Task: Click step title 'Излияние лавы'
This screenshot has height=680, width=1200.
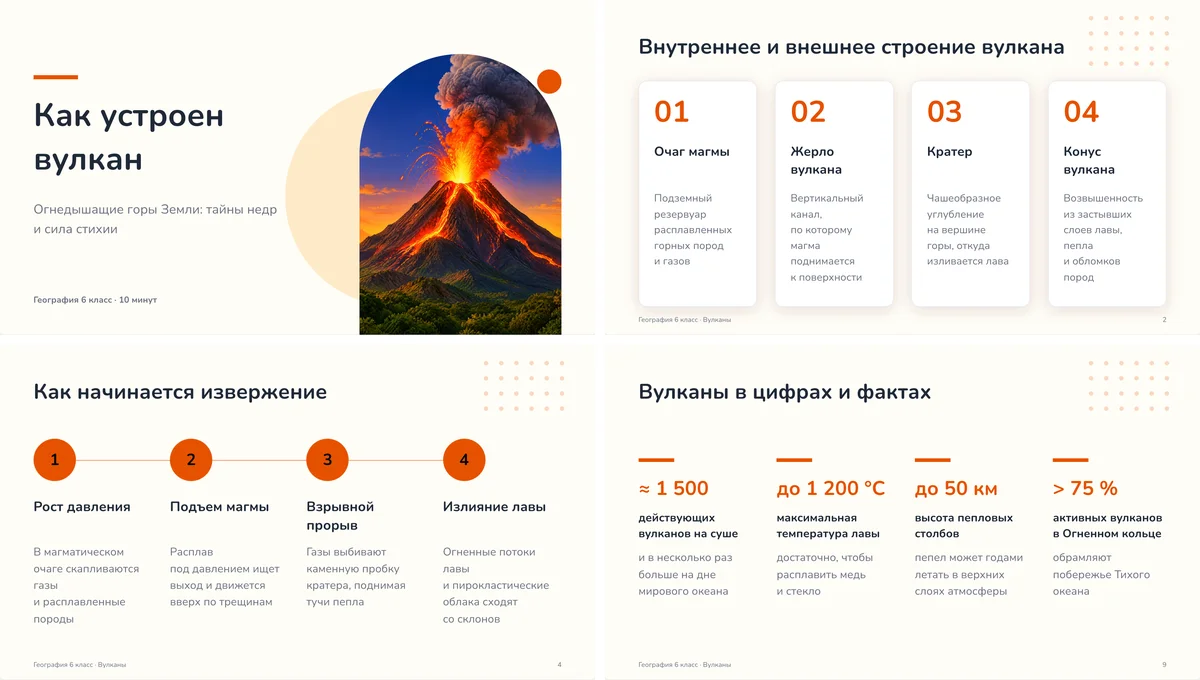Action: (494, 507)
